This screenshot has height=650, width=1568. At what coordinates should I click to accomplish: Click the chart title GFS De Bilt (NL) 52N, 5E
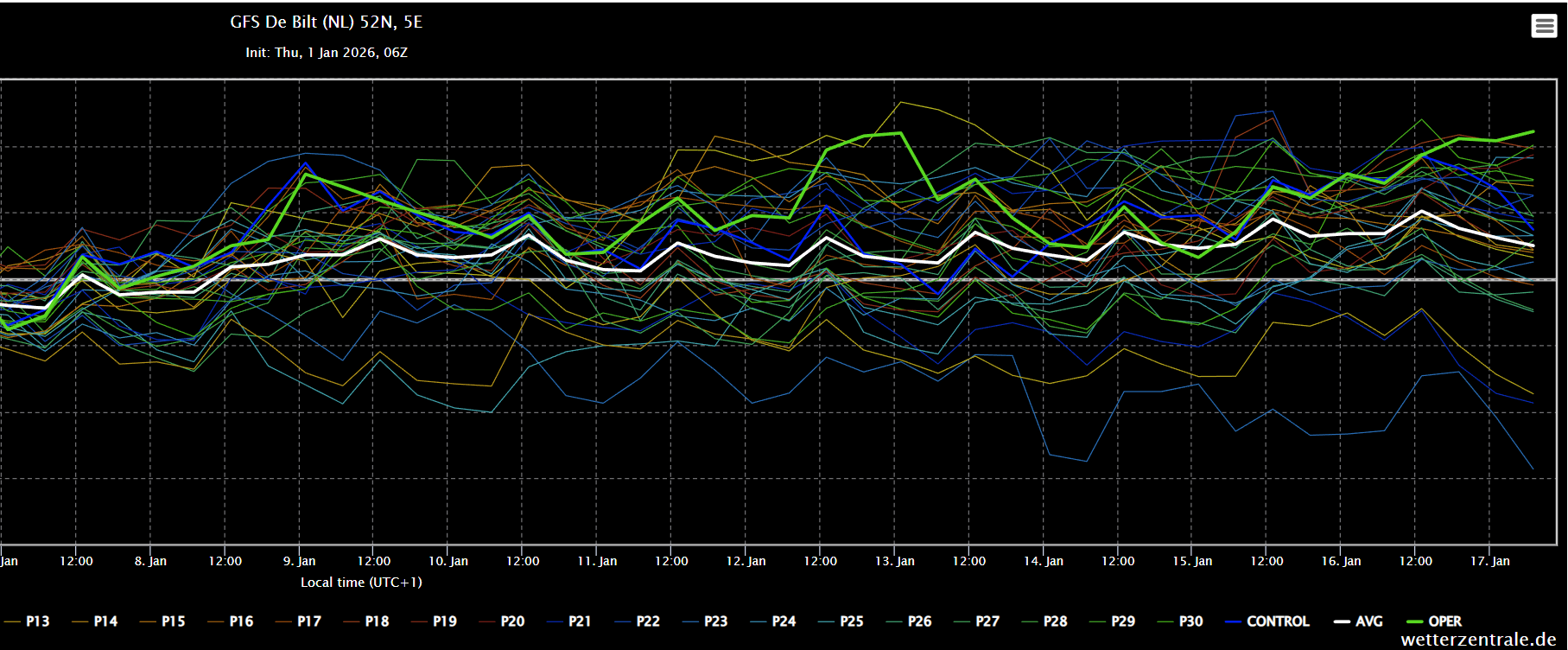click(327, 22)
